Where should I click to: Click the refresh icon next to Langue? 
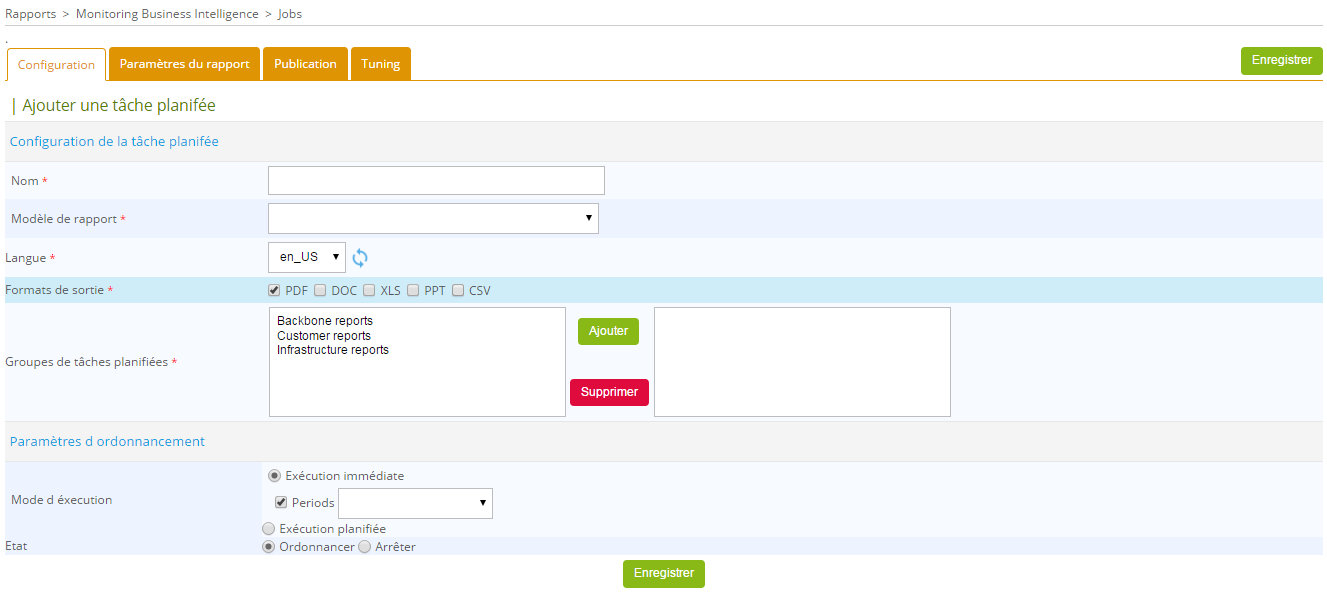pos(360,258)
